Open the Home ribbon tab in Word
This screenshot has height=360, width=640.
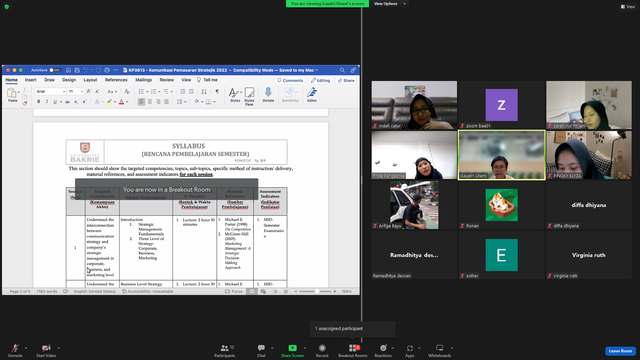point(11,80)
